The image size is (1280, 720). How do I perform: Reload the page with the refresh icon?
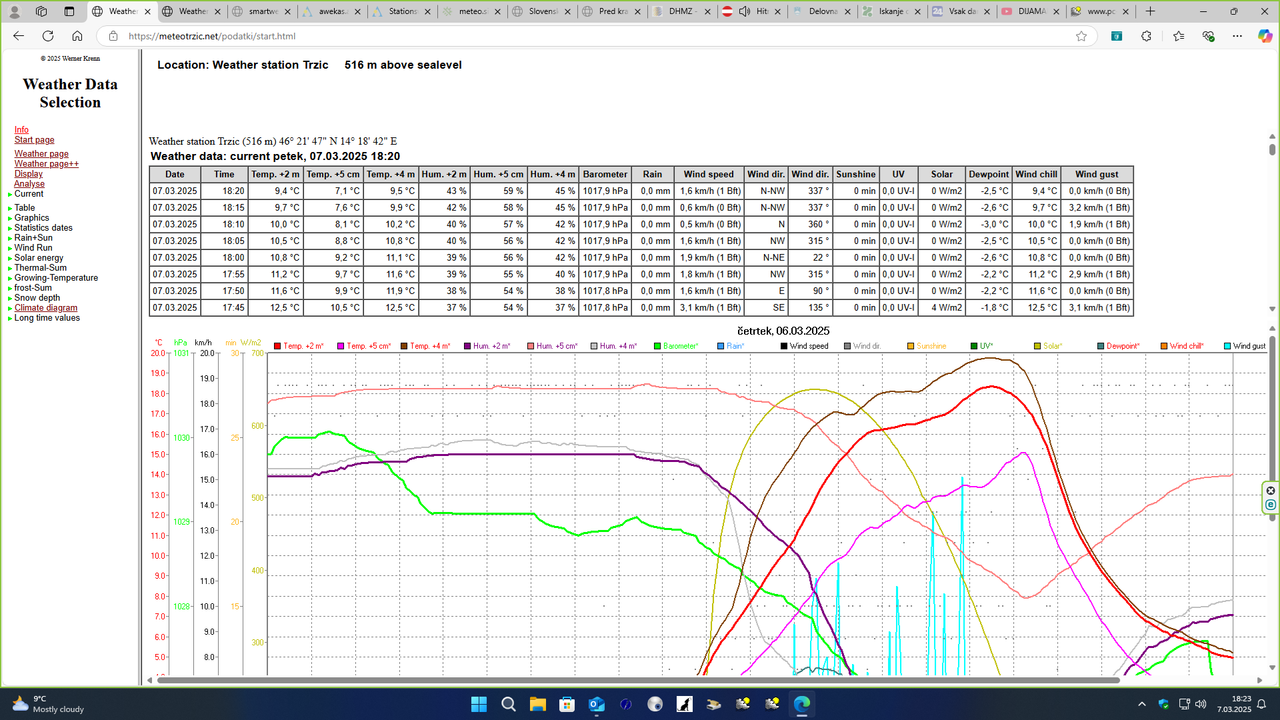(x=49, y=36)
